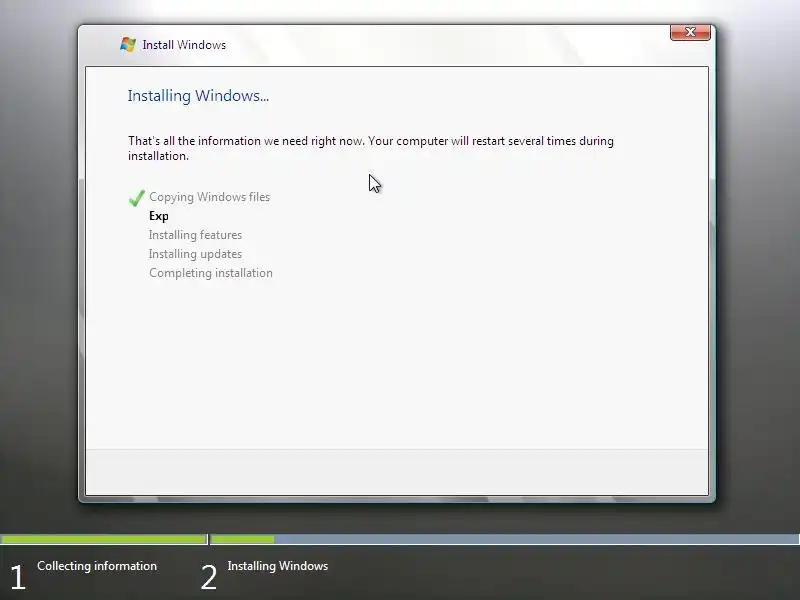The height and width of the screenshot is (600, 800).
Task: Click the bold "Exp" step text
Action: [159, 216]
